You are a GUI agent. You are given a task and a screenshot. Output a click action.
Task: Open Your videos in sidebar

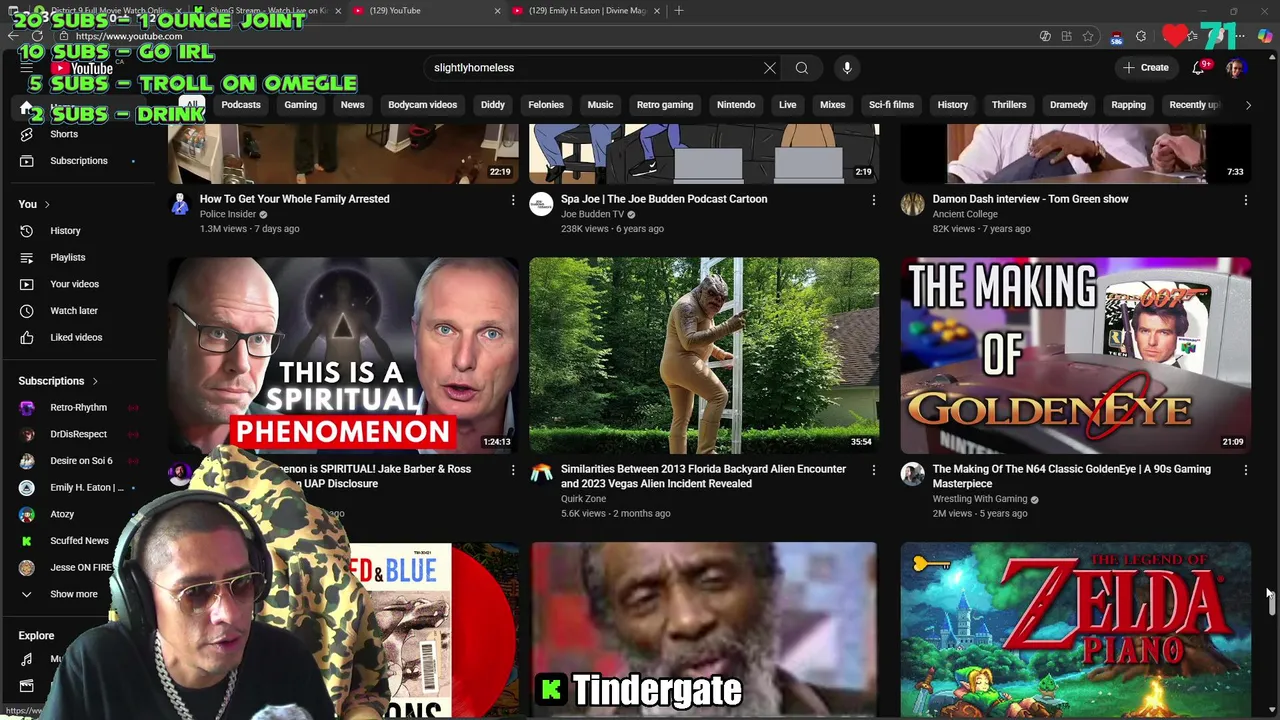74,284
